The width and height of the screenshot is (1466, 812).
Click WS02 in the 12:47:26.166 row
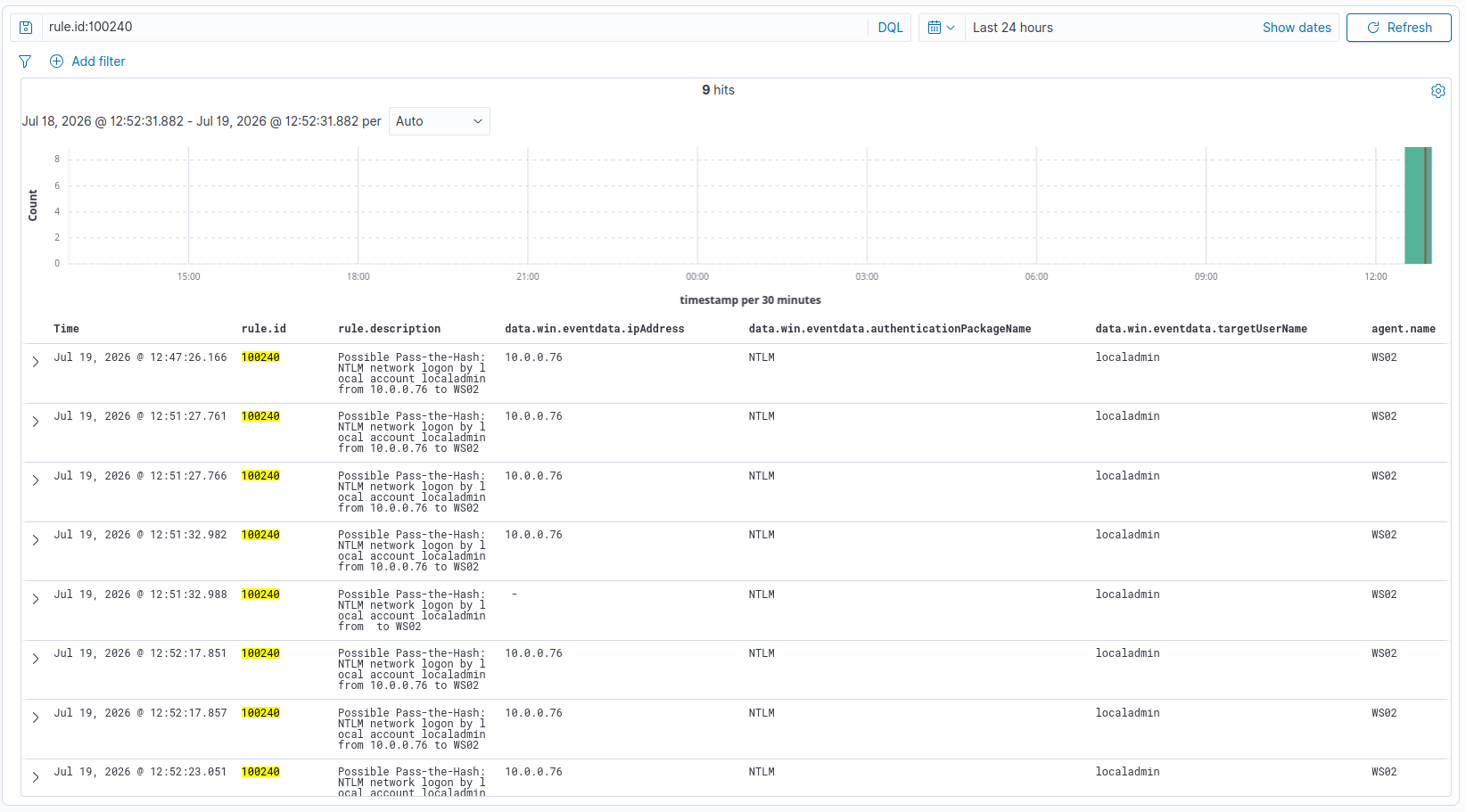coord(1384,357)
